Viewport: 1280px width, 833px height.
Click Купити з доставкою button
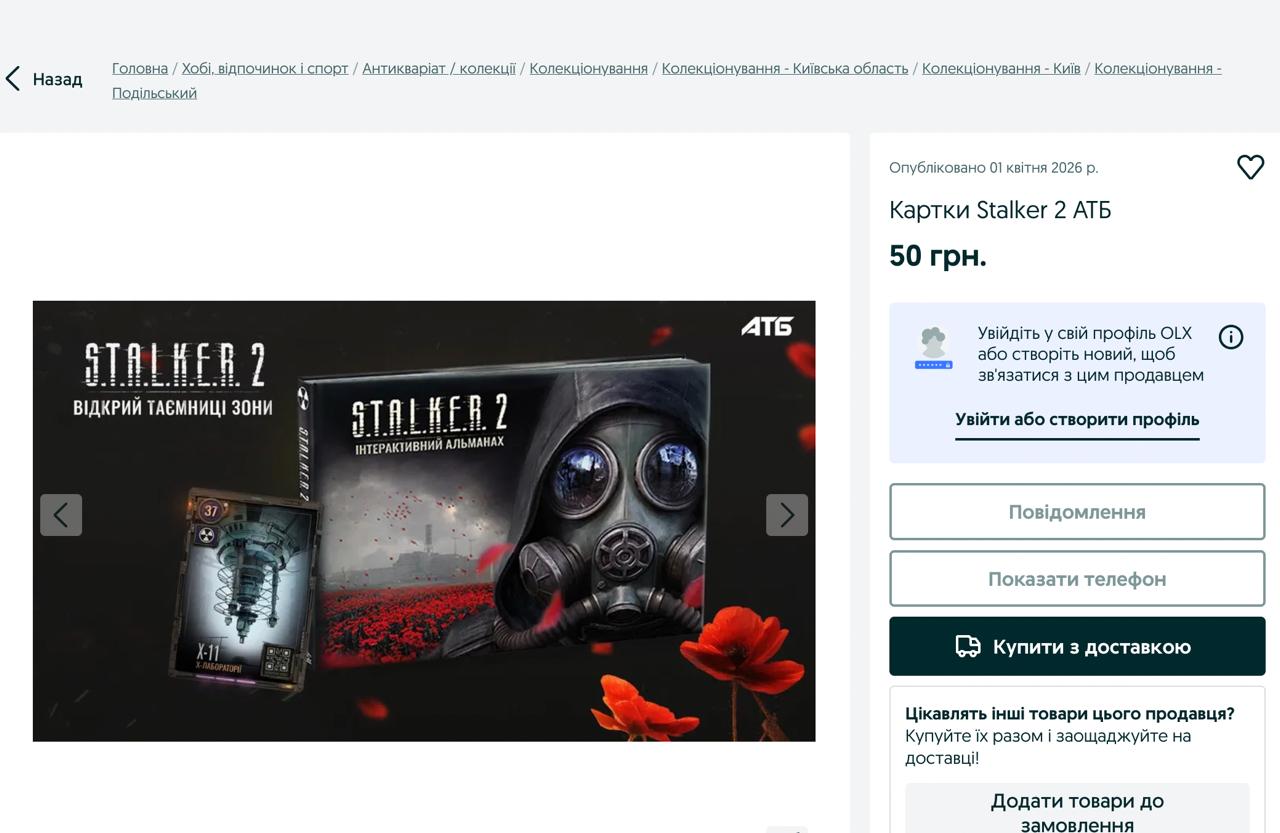tap(1077, 647)
